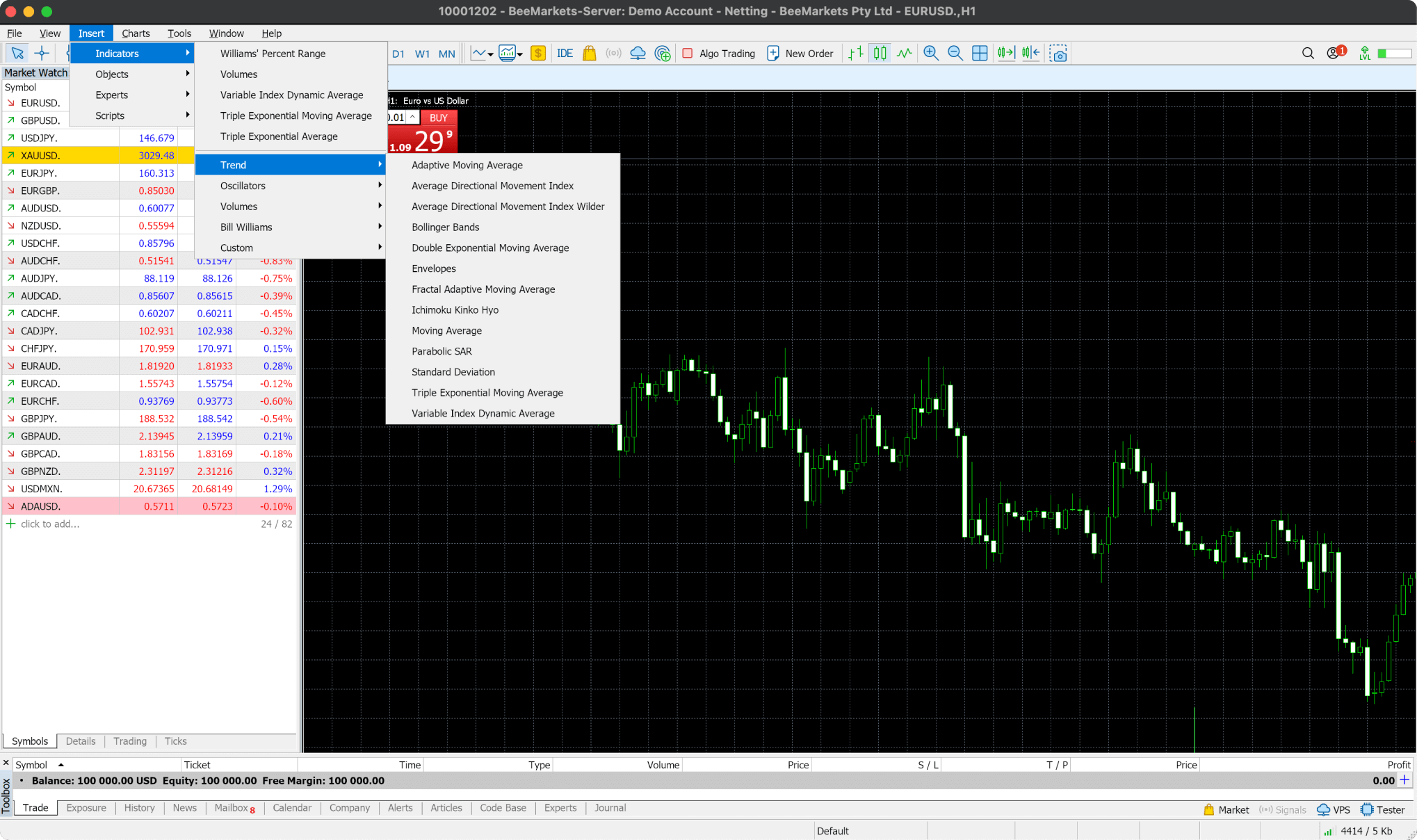The width and height of the screenshot is (1417, 840).
Task: Open the tile windows grid icon
Action: [x=979, y=53]
